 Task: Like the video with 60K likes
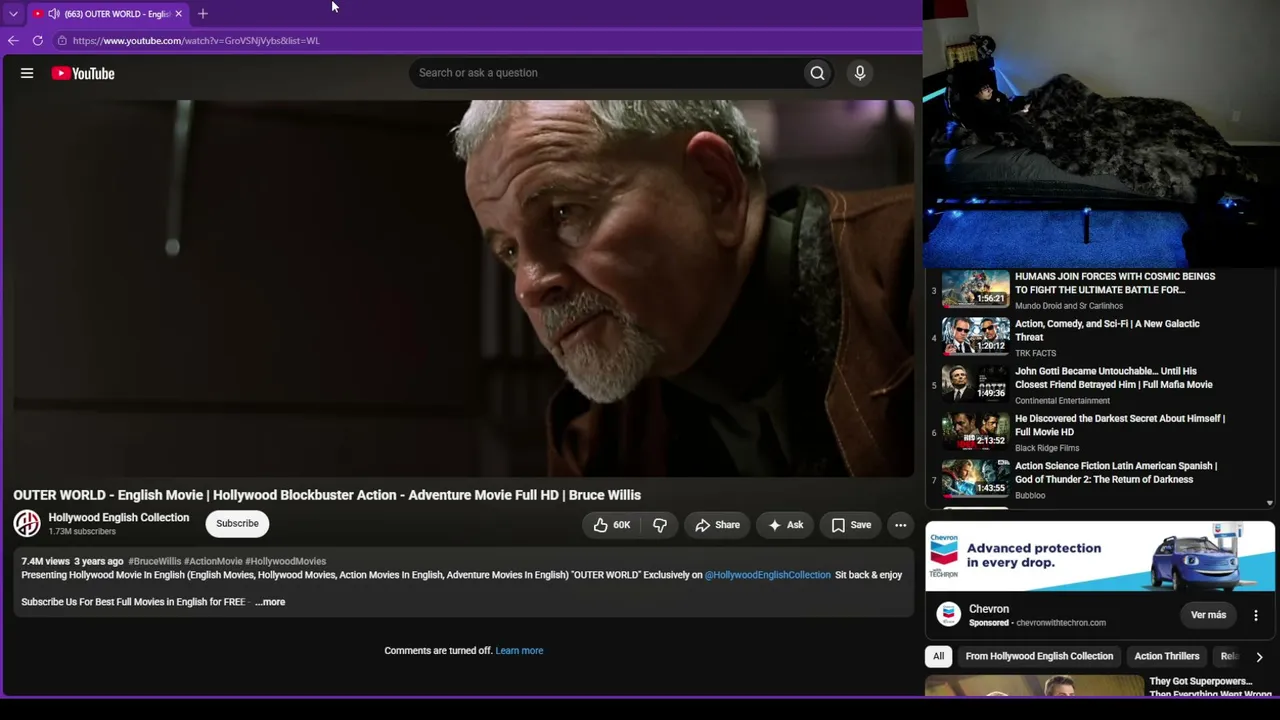pos(612,525)
